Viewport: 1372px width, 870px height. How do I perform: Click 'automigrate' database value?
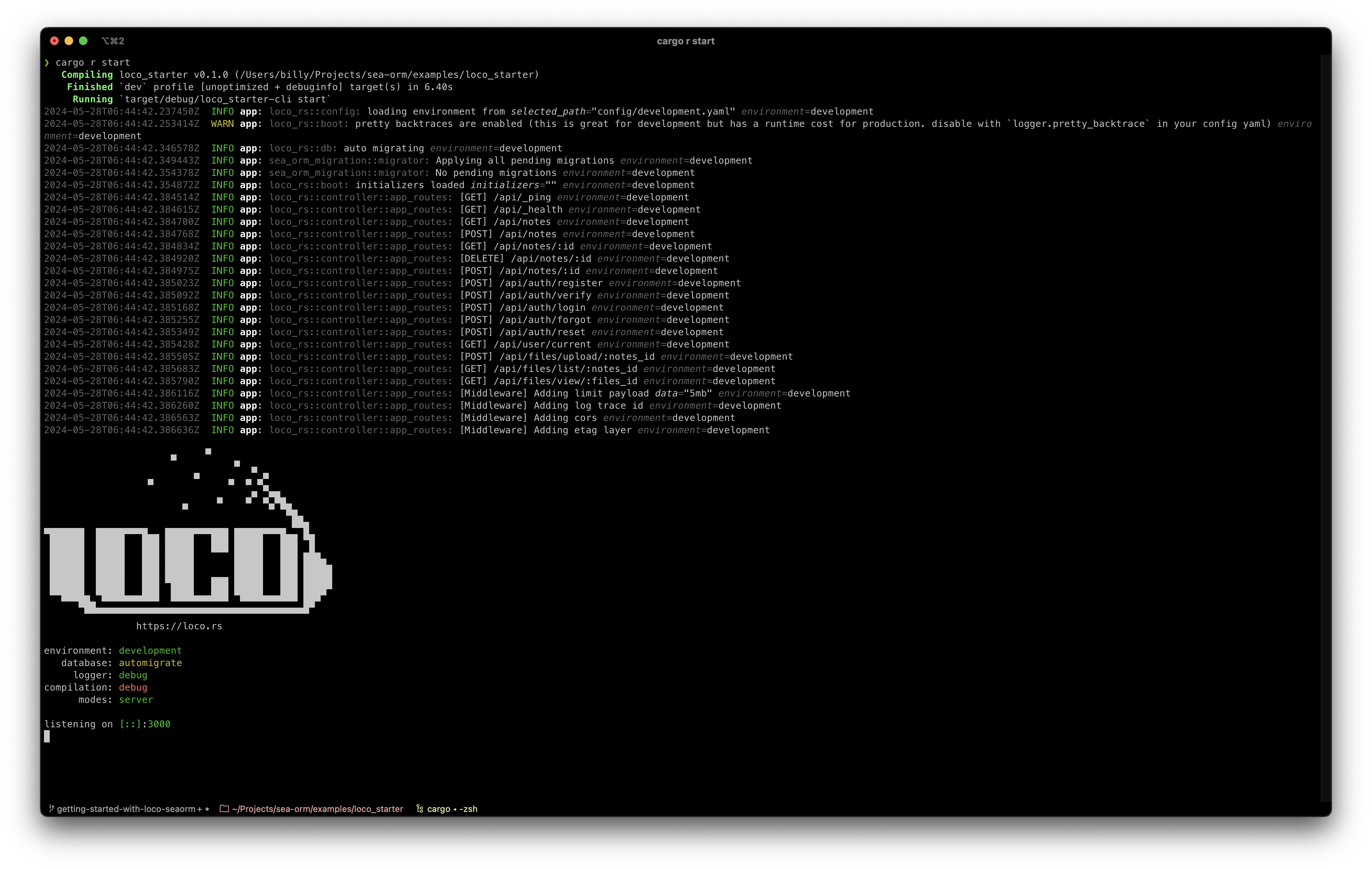click(x=150, y=663)
